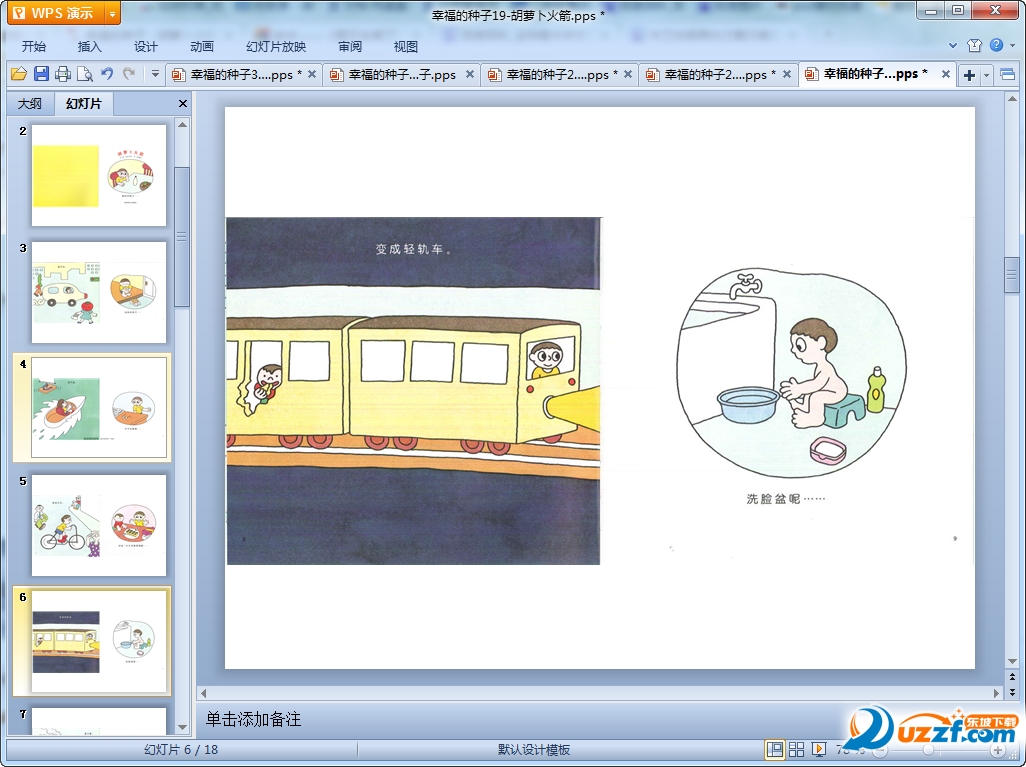The height and width of the screenshot is (767, 1026).
Task: Switch to the 大纲 pane tab
Action: click(30, 103)
